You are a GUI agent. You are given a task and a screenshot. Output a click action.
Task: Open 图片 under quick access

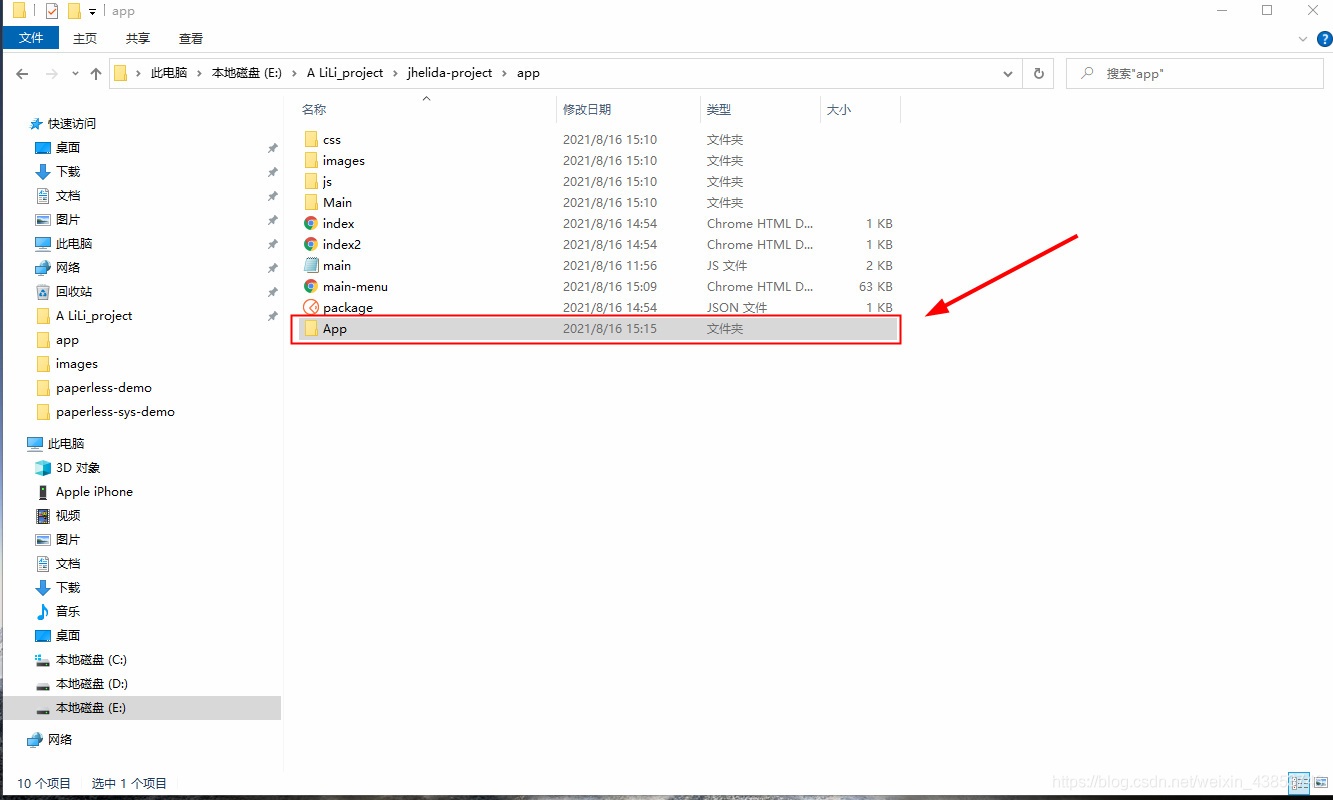pyautogui.click(x=68, y=219)
